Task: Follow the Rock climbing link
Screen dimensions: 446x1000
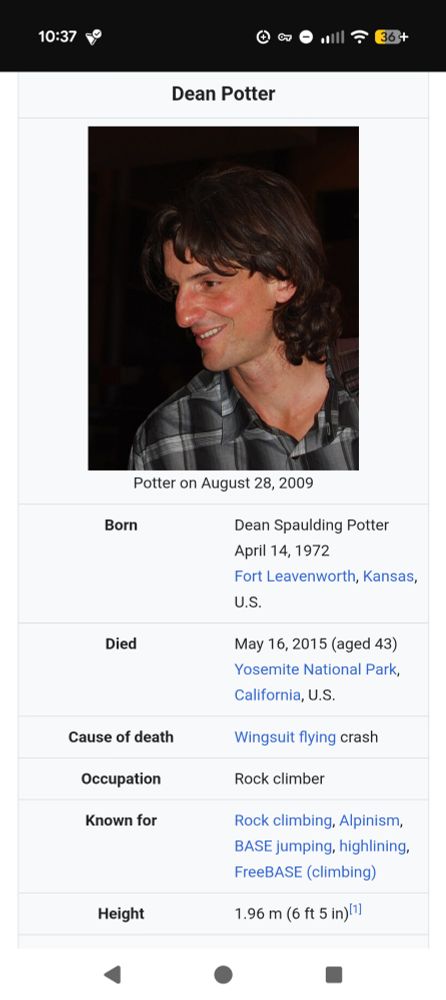Action: point(283,821)
